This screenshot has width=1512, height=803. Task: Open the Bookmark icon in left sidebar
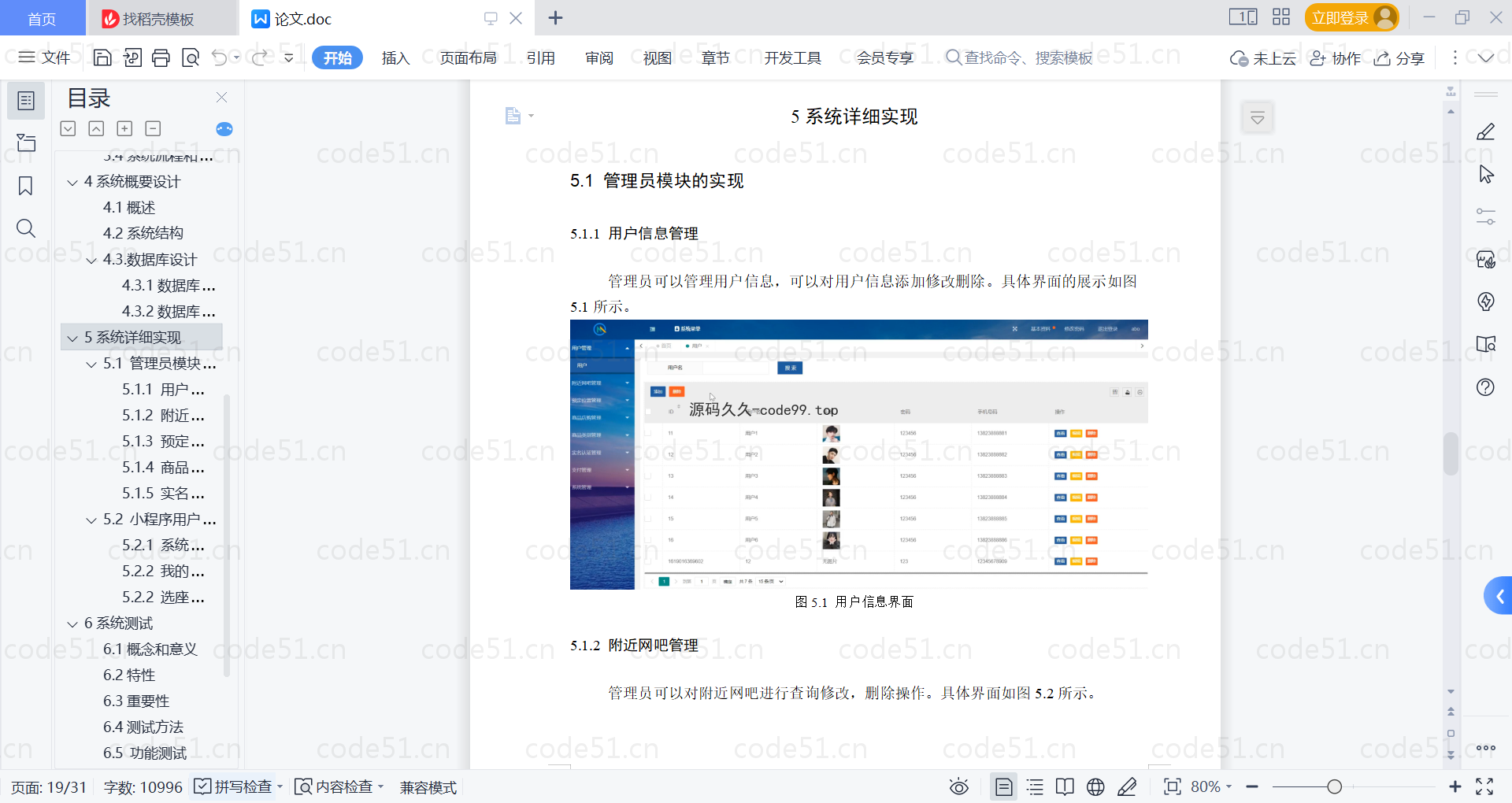coord(26,186)
